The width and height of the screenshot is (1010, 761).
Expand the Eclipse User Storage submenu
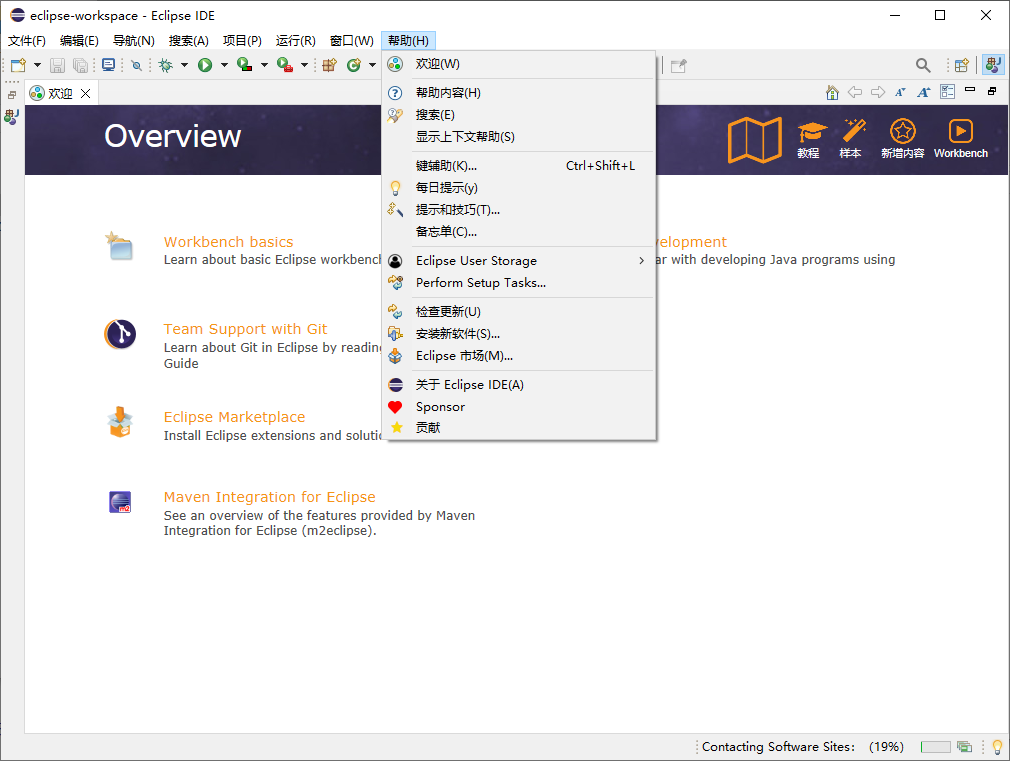519,260
